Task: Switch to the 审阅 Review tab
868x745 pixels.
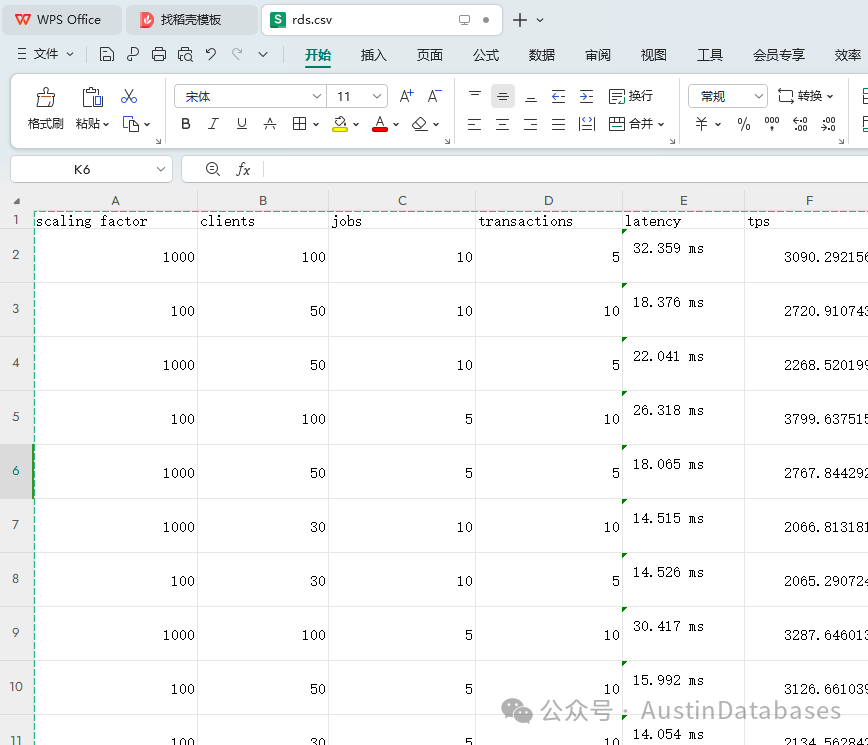Action: point(598,55)
